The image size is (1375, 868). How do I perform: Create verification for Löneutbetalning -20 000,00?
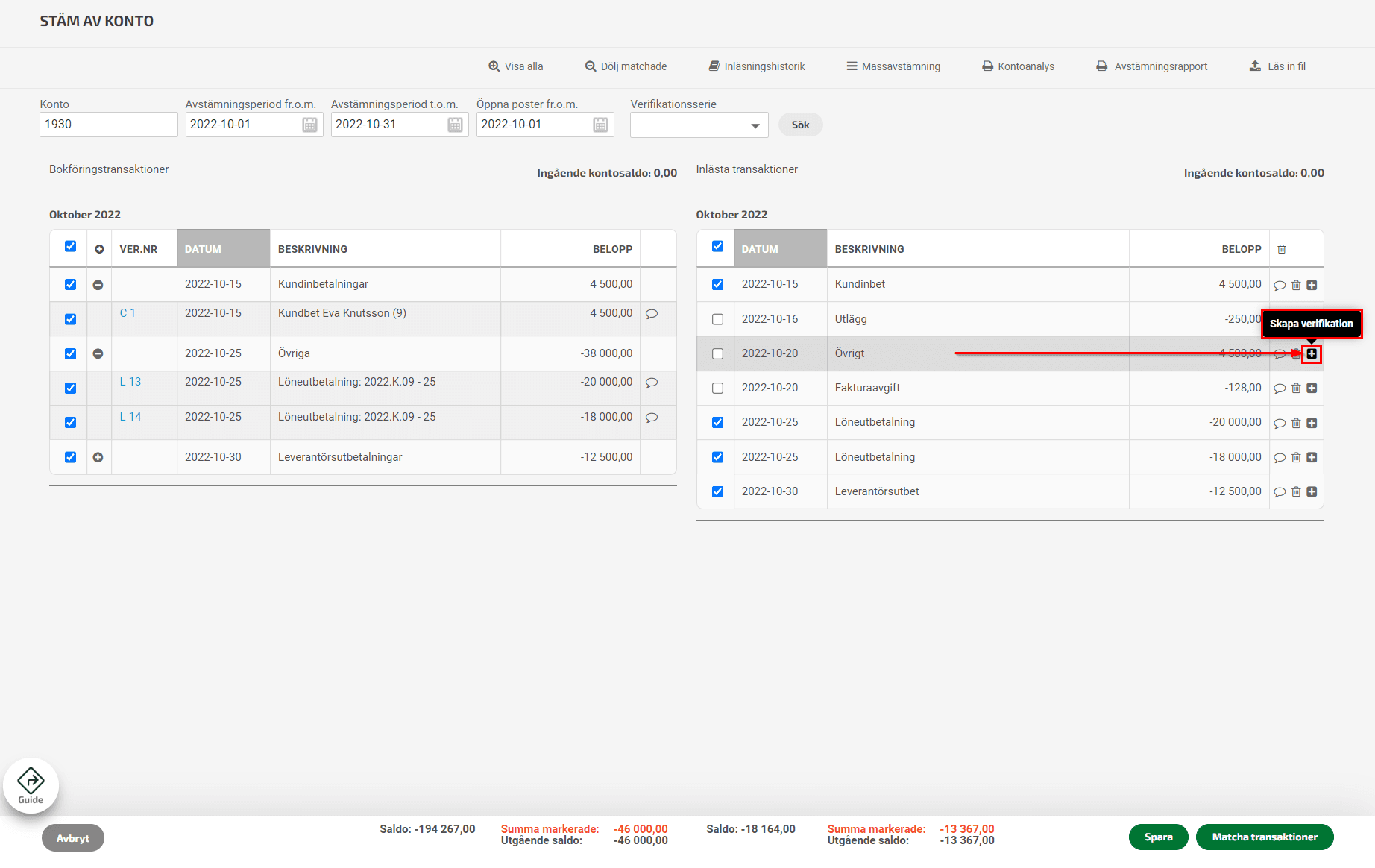[x=1312, y=423]
